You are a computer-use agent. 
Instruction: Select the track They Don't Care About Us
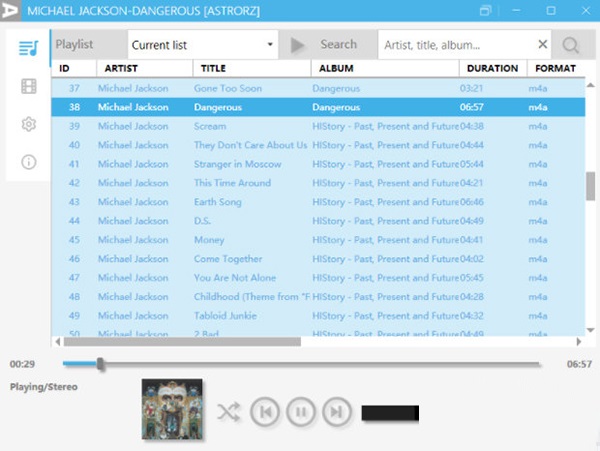click(250, 145)
